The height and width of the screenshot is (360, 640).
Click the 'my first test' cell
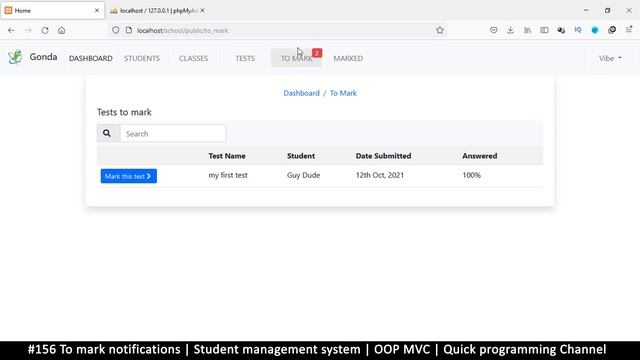pyautogui.click(x=228, y=175)
